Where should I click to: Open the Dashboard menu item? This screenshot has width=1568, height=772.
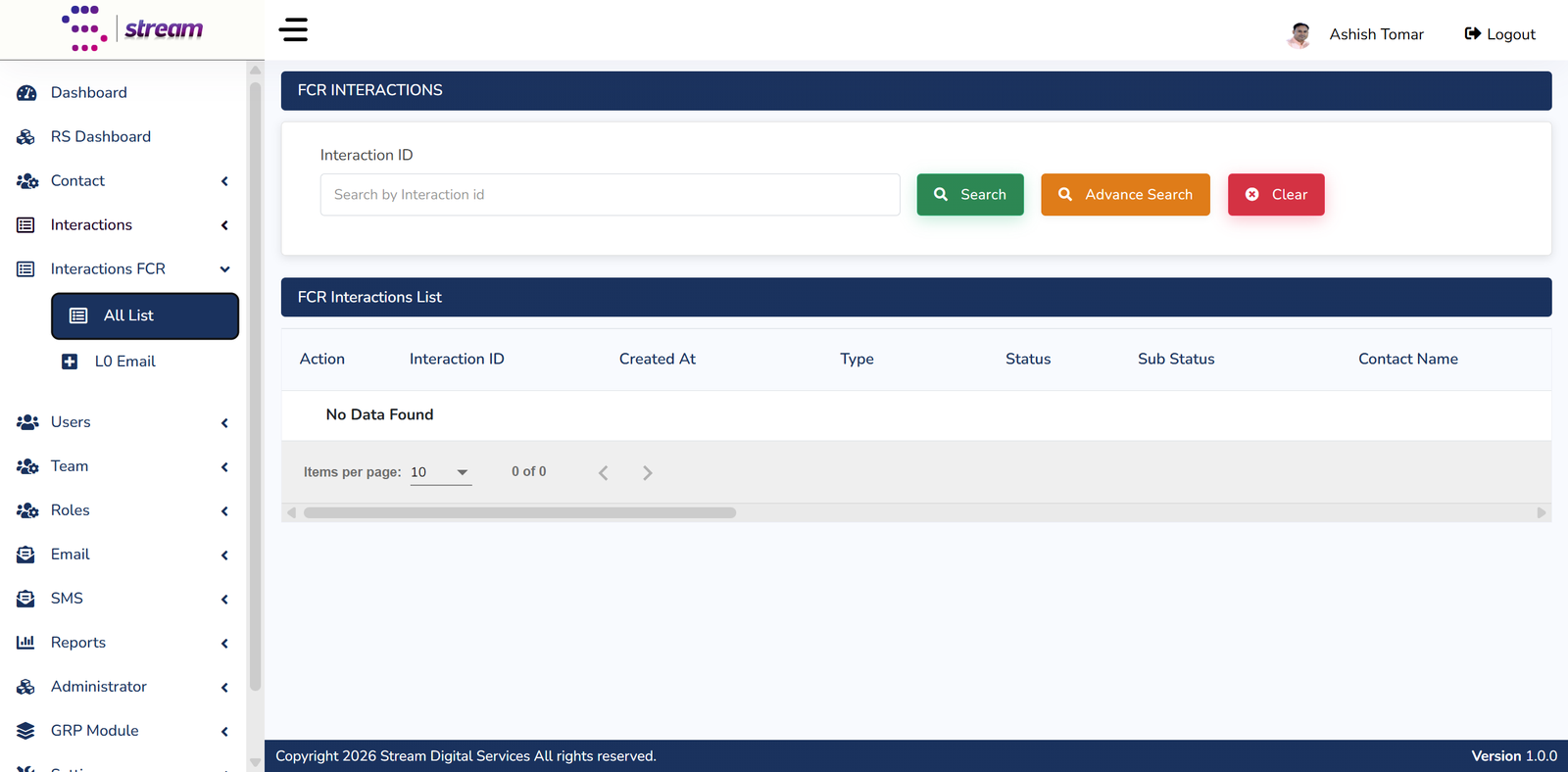pyautogui.click(x=89, y=93)
